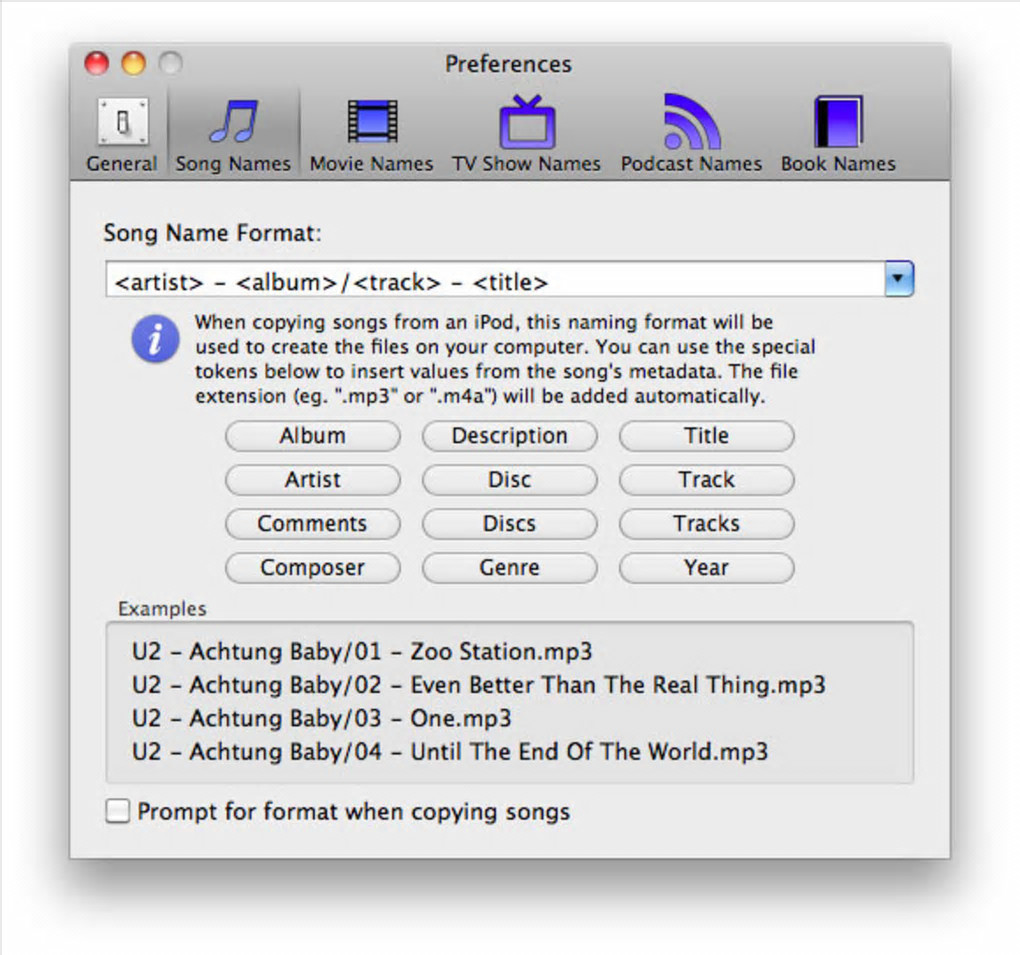Select the Even Better Than The Real Thing example

(479, 685)
